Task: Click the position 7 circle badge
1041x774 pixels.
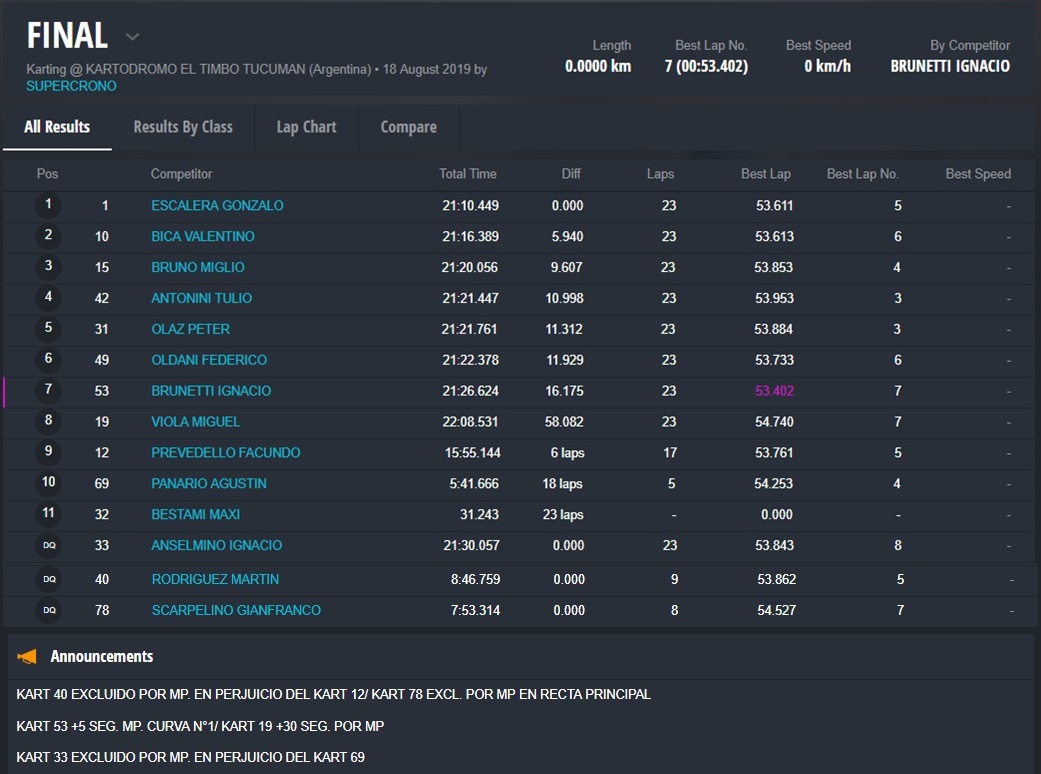Action: pos(48,391)
